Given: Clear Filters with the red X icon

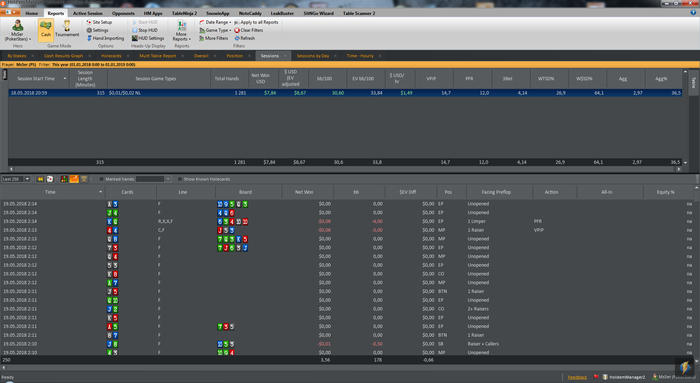Looking at the screenshot, I should tap(249, 30).
